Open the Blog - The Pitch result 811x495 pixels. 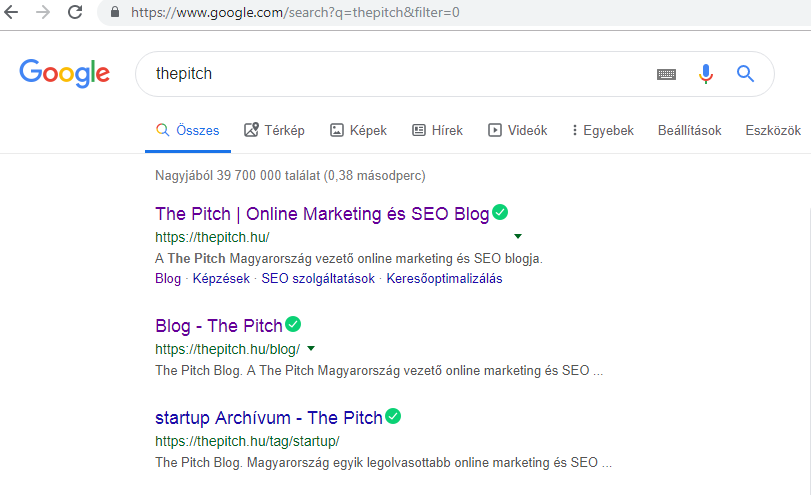pos(219,326)
